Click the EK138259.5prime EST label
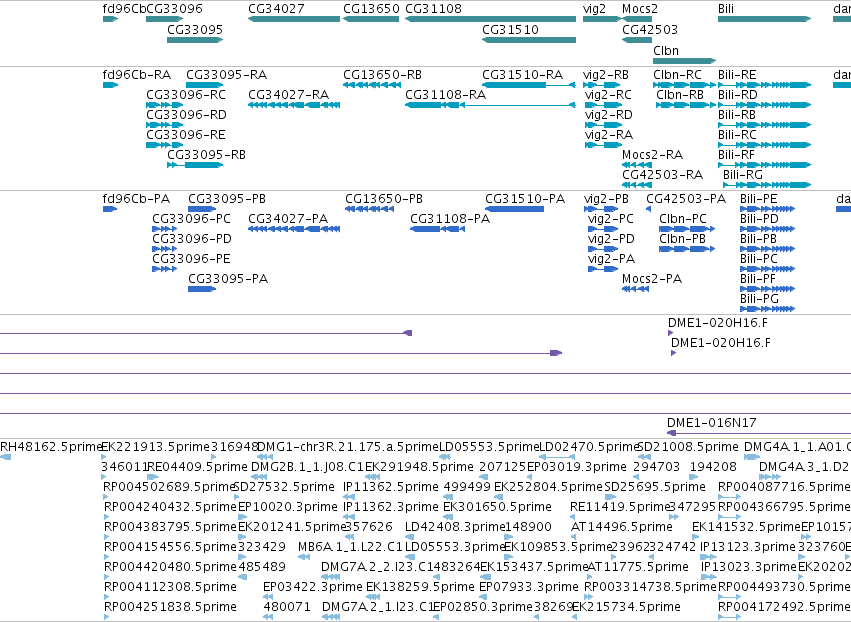The width and height of the screenshot is (851, 622). [x=420, y=588]
